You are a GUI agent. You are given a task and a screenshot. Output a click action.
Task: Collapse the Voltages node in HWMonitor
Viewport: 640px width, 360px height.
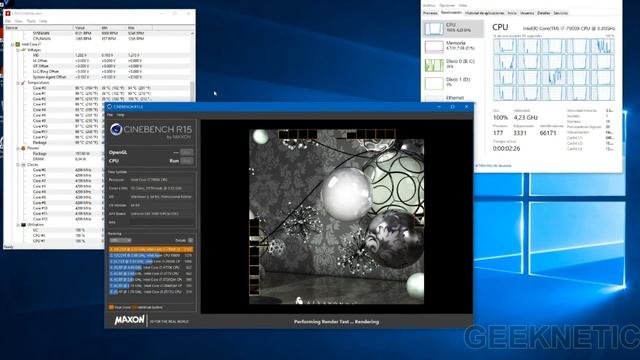point(18,50)
